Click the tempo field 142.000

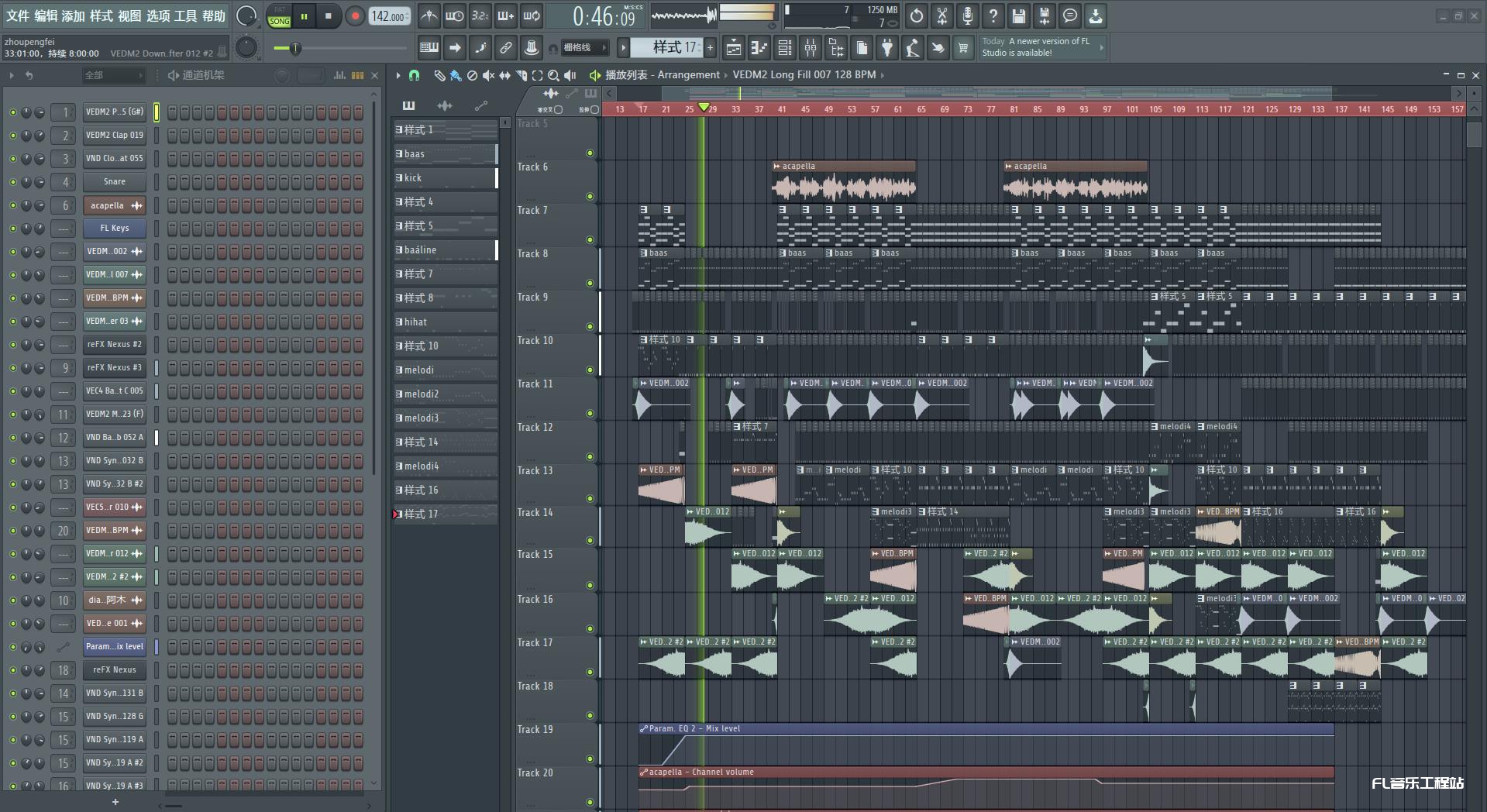click(x=390, y=16)
